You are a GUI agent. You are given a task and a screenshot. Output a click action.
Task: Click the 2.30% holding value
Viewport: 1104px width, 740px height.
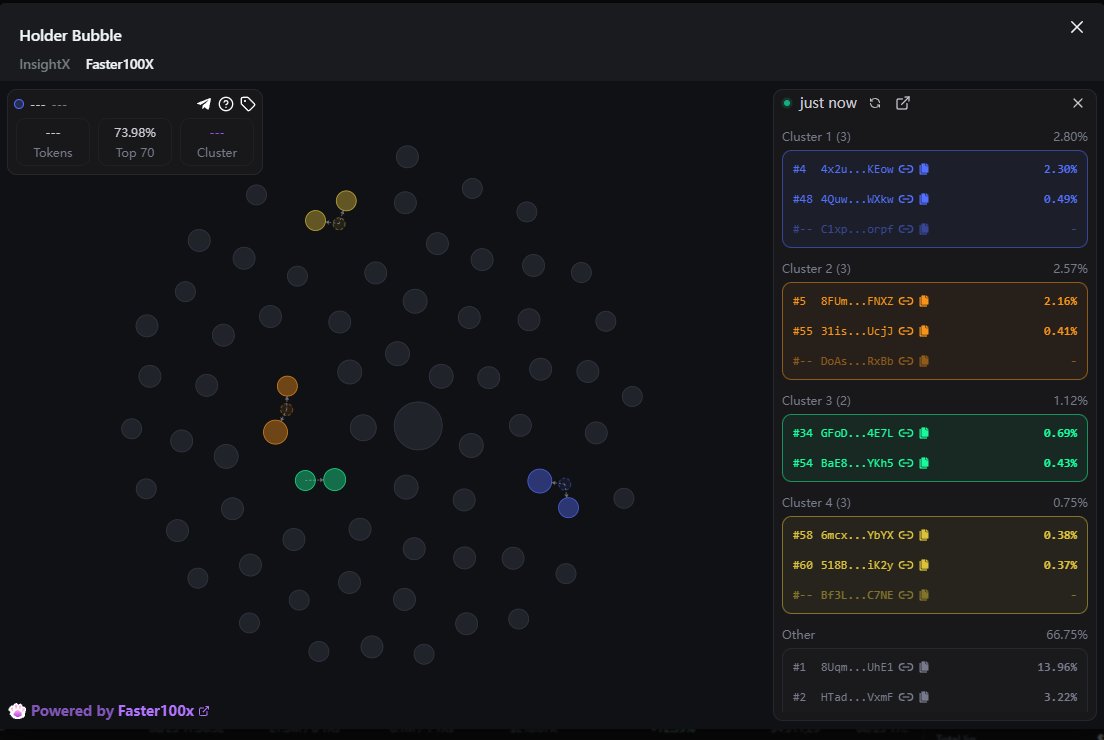tap(1060, 169)
